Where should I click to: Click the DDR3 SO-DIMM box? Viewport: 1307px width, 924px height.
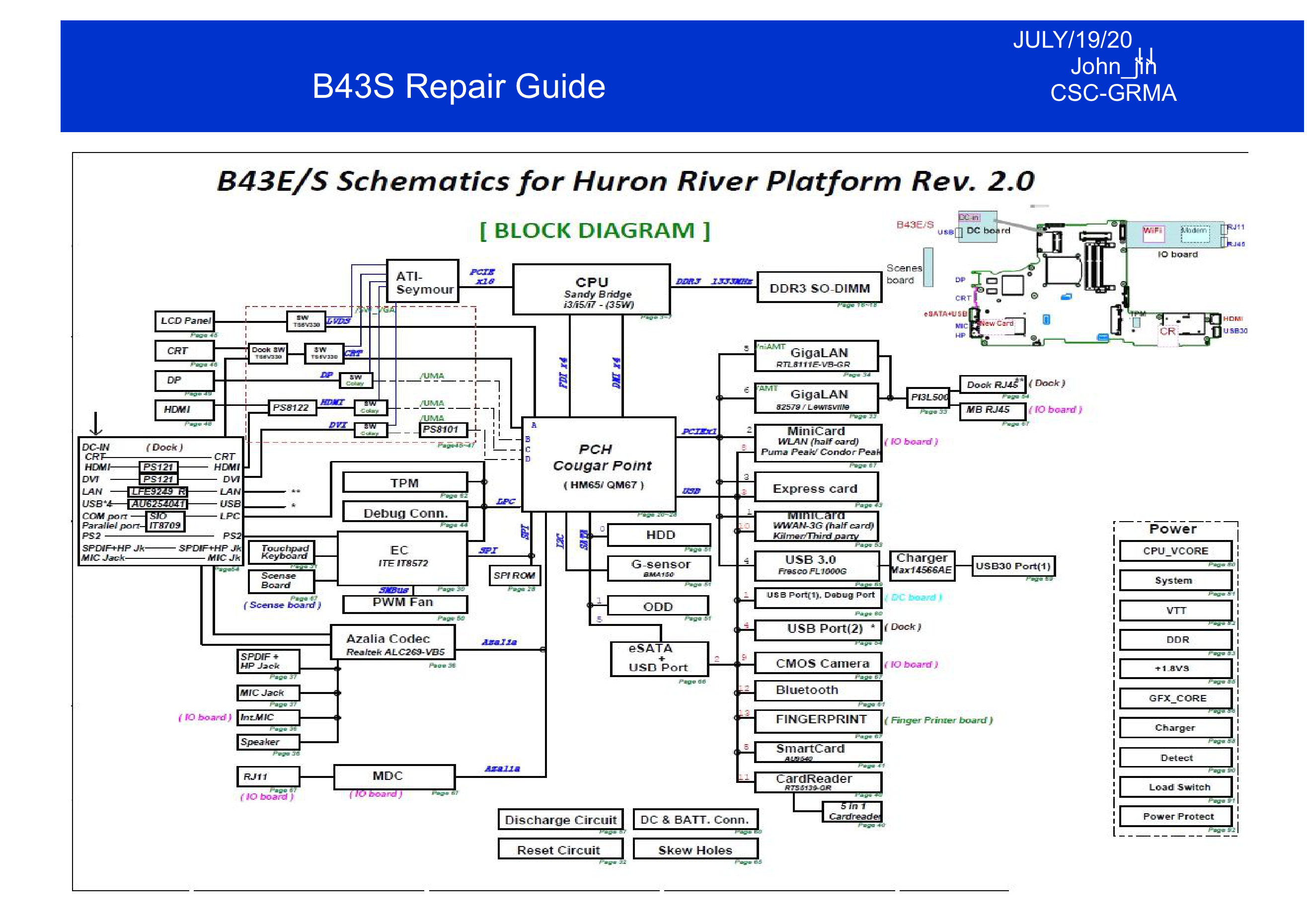819,288
